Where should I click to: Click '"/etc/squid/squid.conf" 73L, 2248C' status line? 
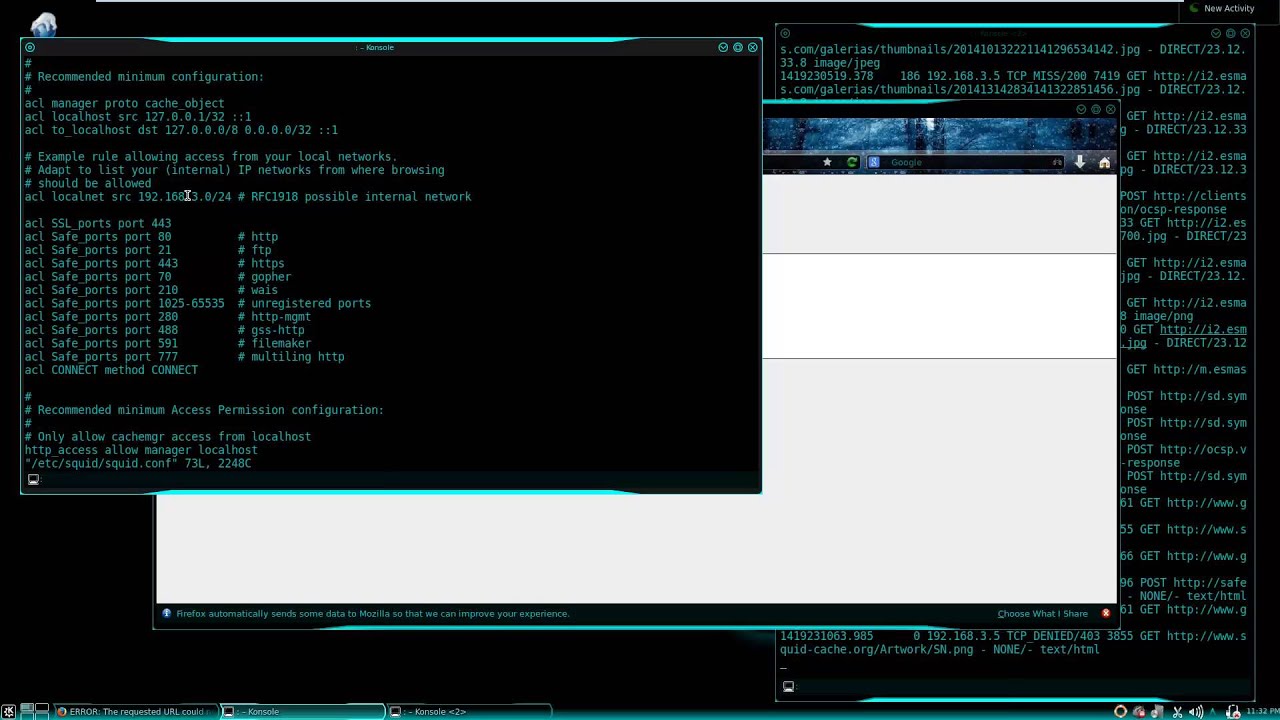pyautogui.click(x=138, y=464)
